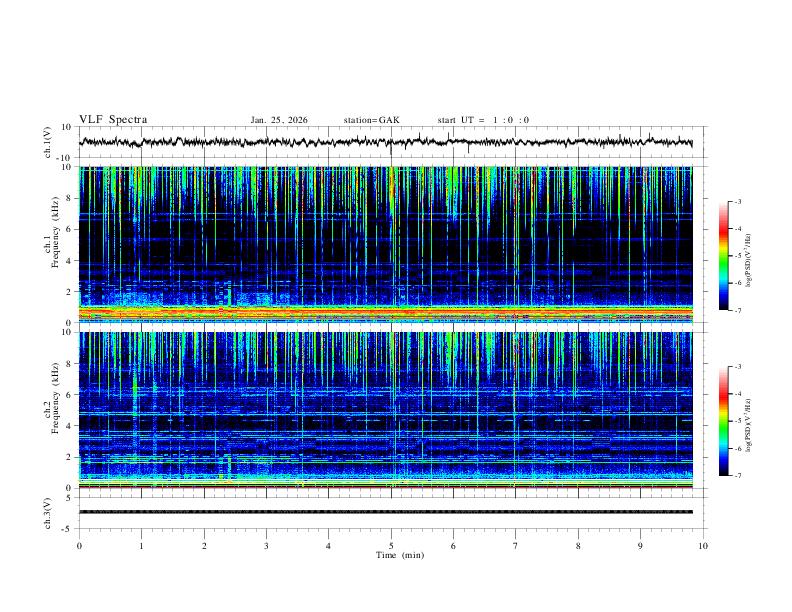The height and width of the screenshot is (612, 792).
Task: Click the ch.2 'Frequency (kHz)' axis label
Action: click(56, 398)
